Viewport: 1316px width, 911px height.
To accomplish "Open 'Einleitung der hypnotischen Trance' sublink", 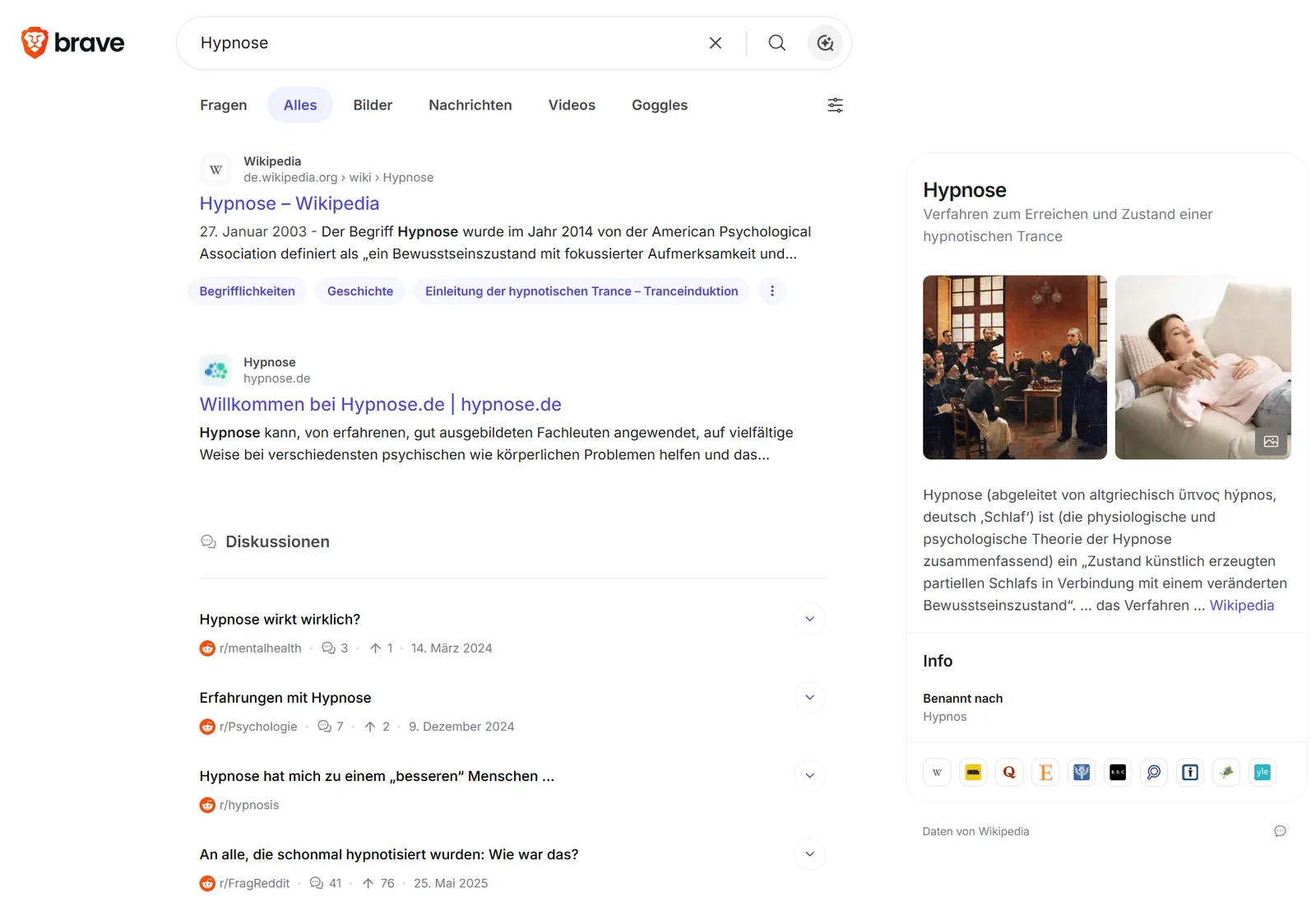I will tap(582, 291).
